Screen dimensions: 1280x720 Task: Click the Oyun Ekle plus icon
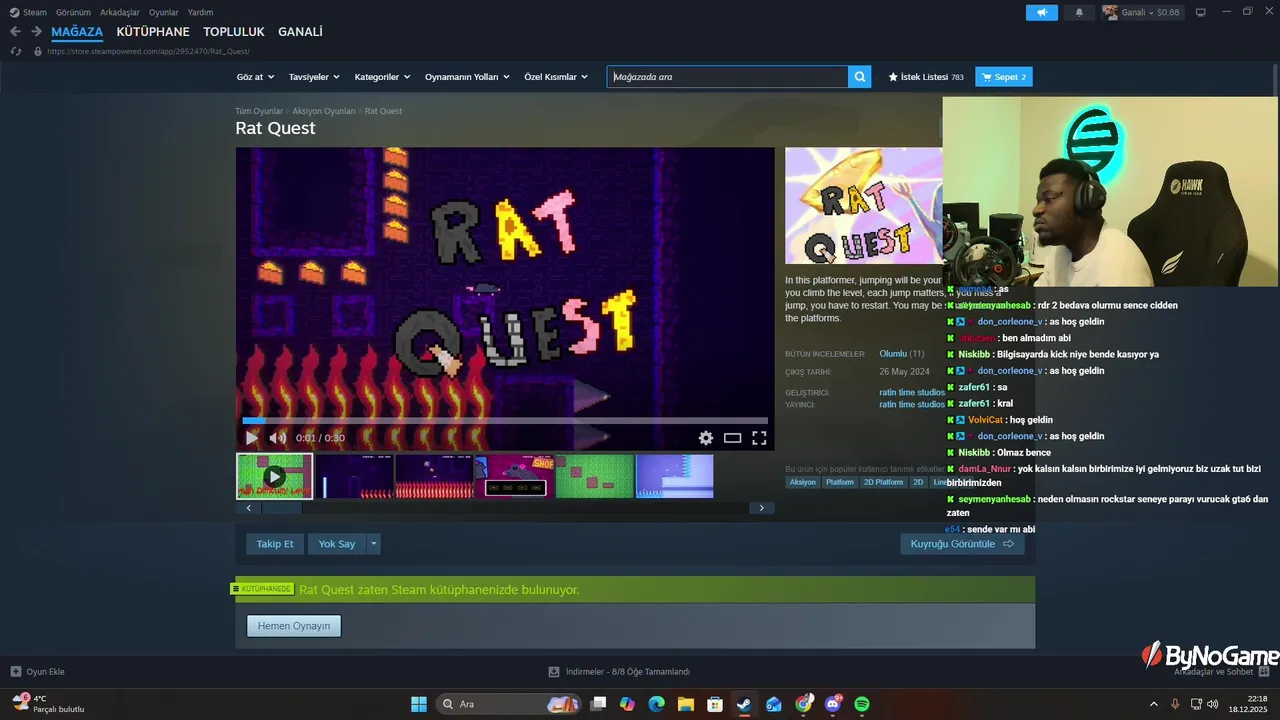[16, 672]
